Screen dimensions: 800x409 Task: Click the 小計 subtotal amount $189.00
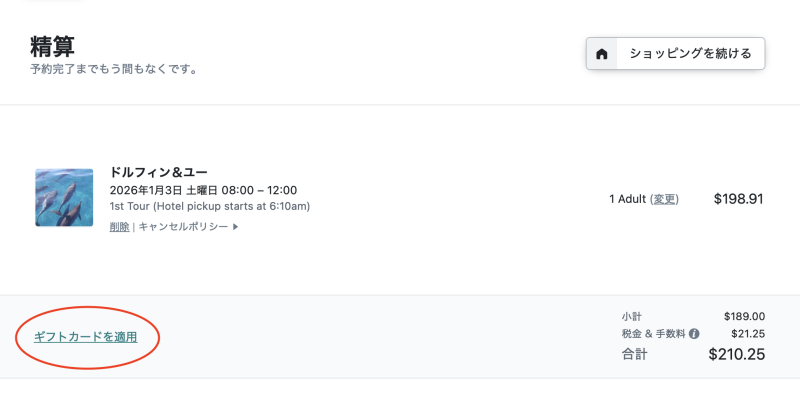[744, 316]
